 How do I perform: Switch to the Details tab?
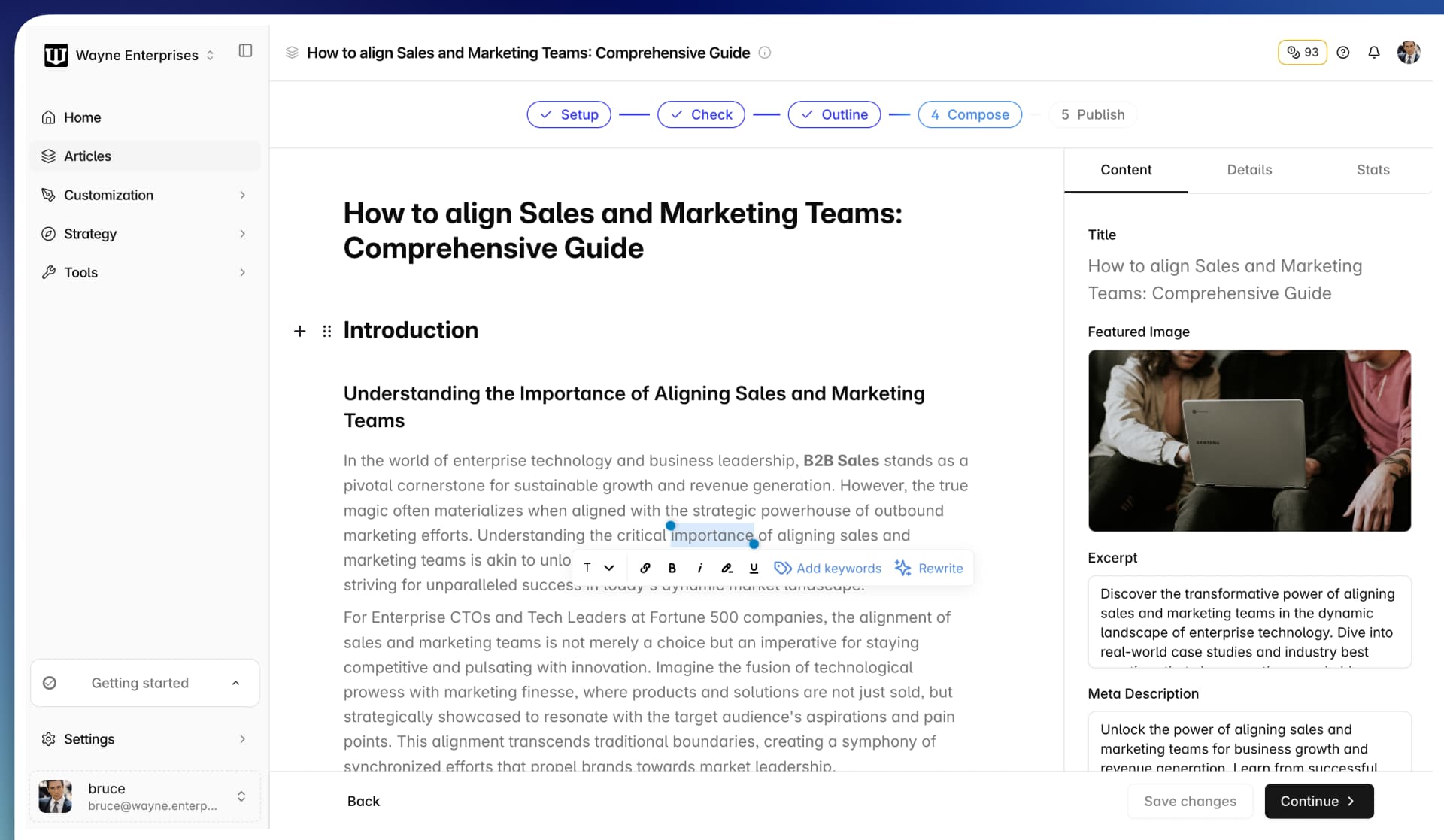[x=1248, y=170]
